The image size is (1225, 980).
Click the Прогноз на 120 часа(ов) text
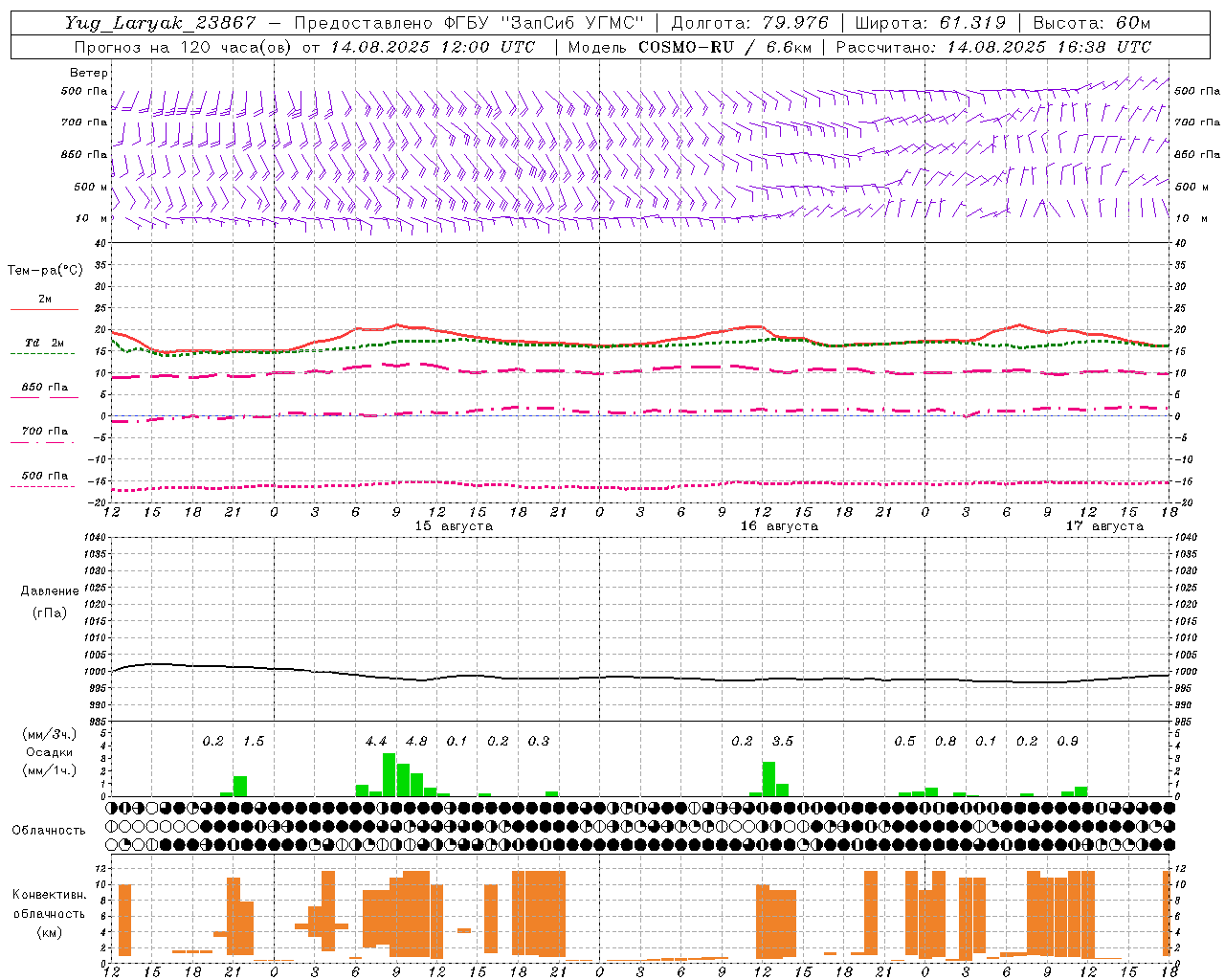pos(183,47)
